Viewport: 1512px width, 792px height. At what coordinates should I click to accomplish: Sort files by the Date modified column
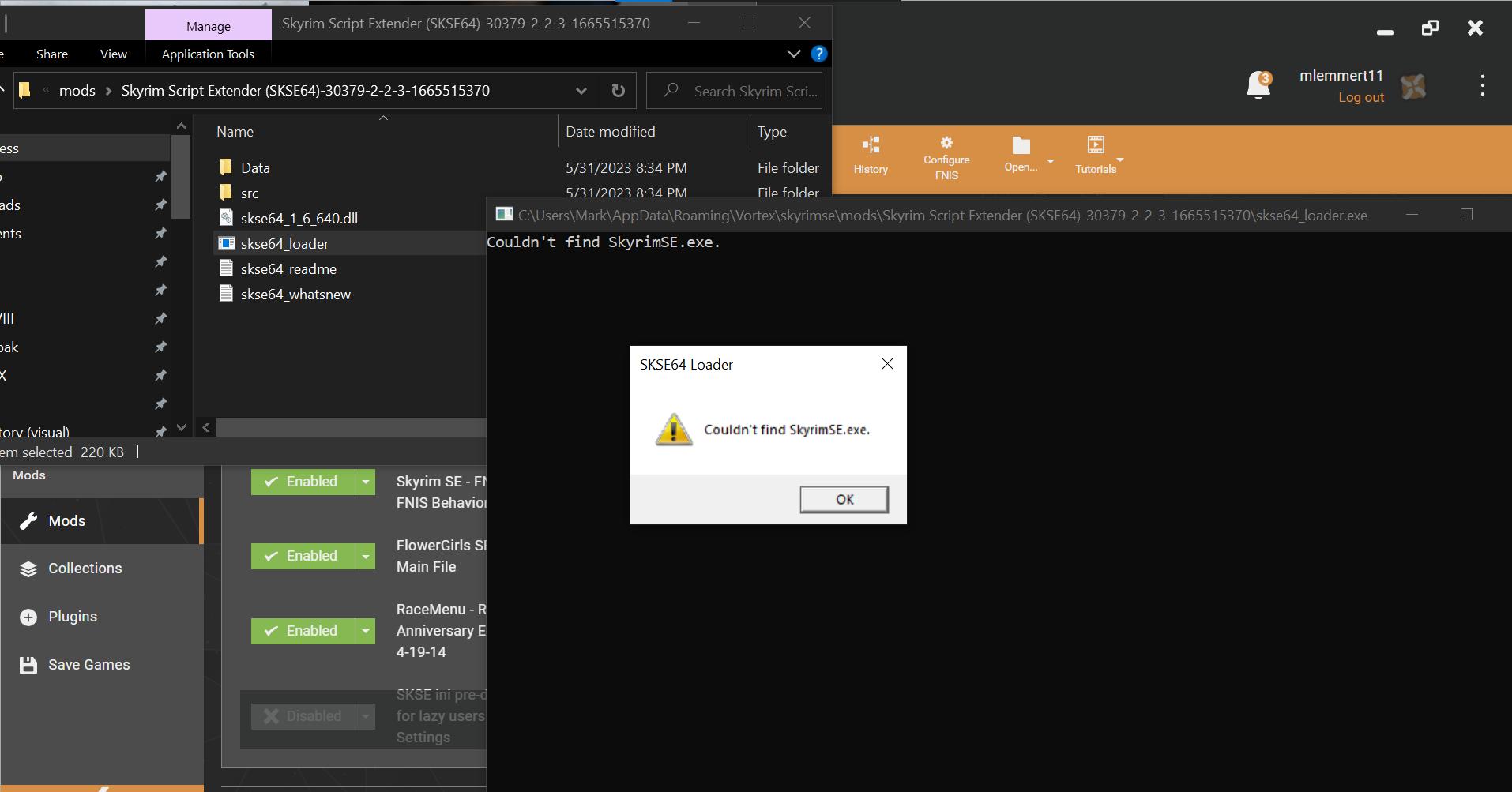click(611, 132)
